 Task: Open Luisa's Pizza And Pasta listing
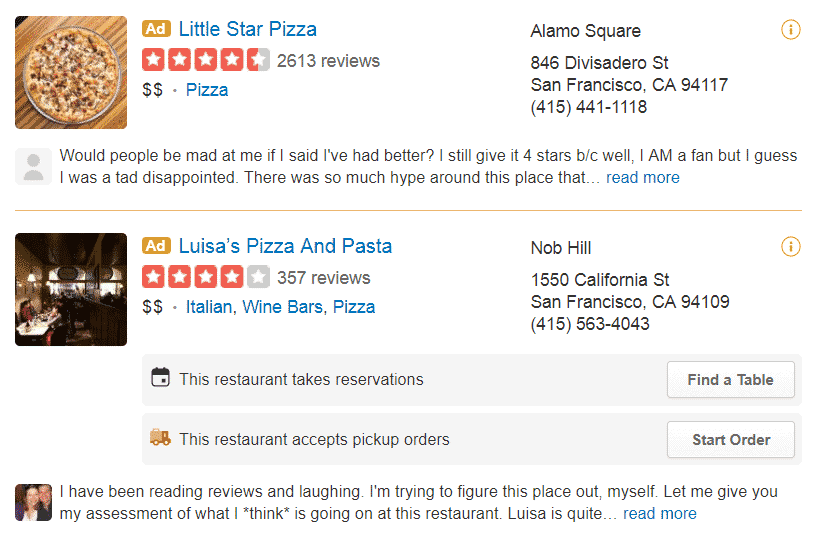pyautogui.click(x=285, y=246)
